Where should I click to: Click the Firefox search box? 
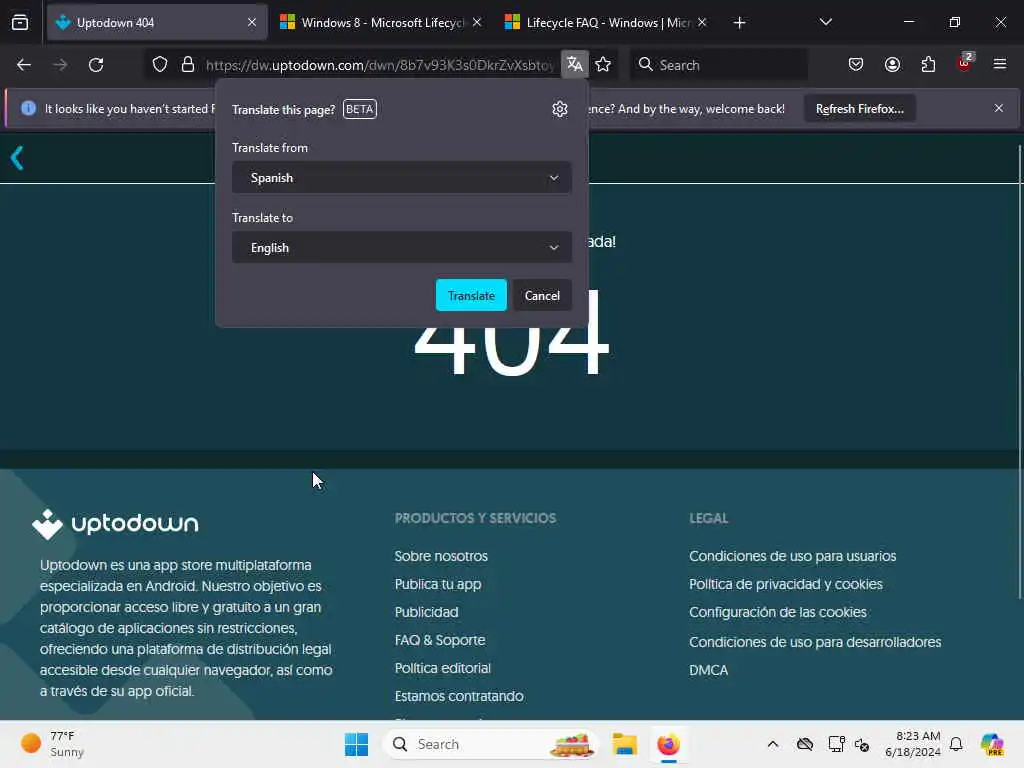coord(718,65)
